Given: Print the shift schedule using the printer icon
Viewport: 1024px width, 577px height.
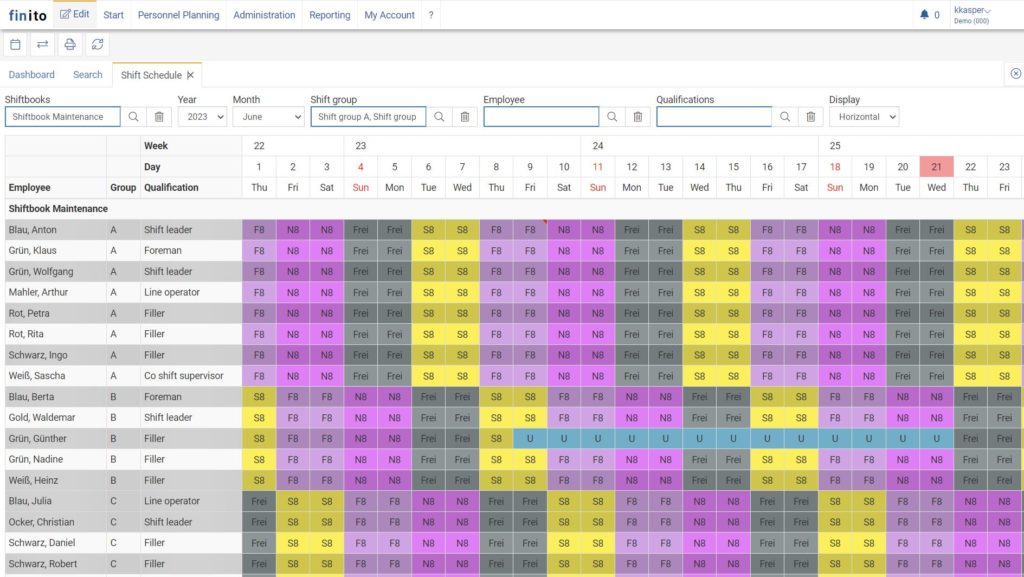Looking at the screenshot, I should pyautogui.click(x=69, y=44).
